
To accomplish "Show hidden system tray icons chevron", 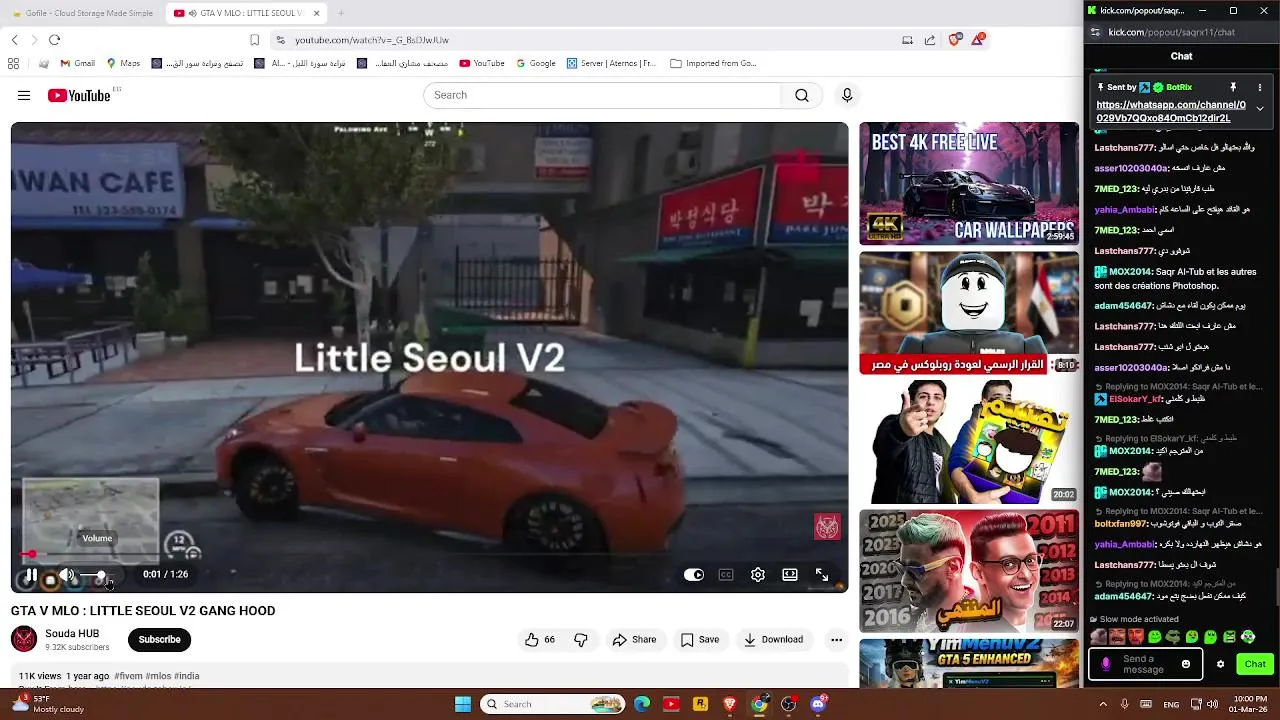I will click(1101, 704).
